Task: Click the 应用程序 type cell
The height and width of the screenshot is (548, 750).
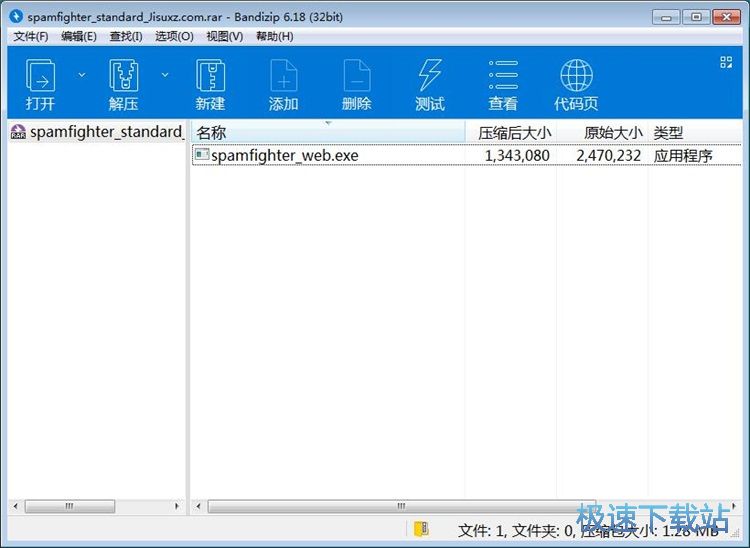Action: 683,155
